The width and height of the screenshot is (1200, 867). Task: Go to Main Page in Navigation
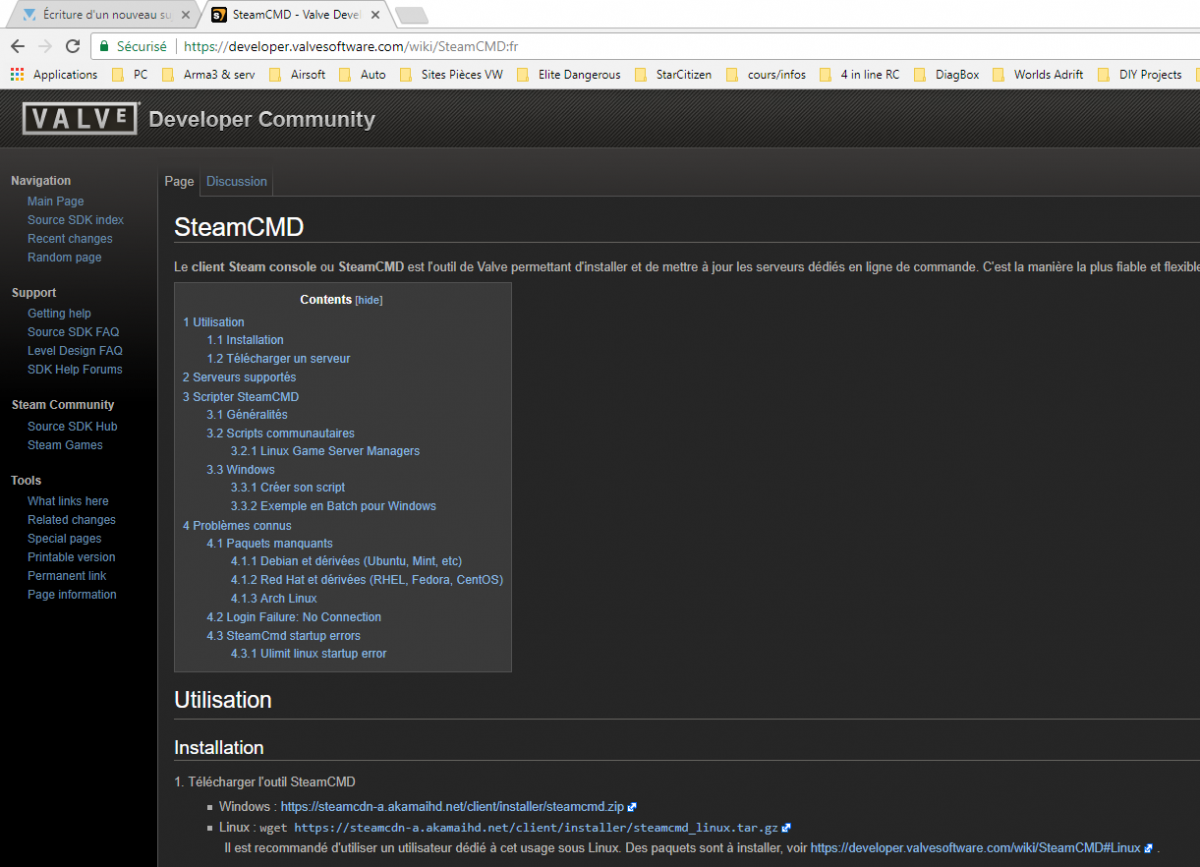[56, 201]
